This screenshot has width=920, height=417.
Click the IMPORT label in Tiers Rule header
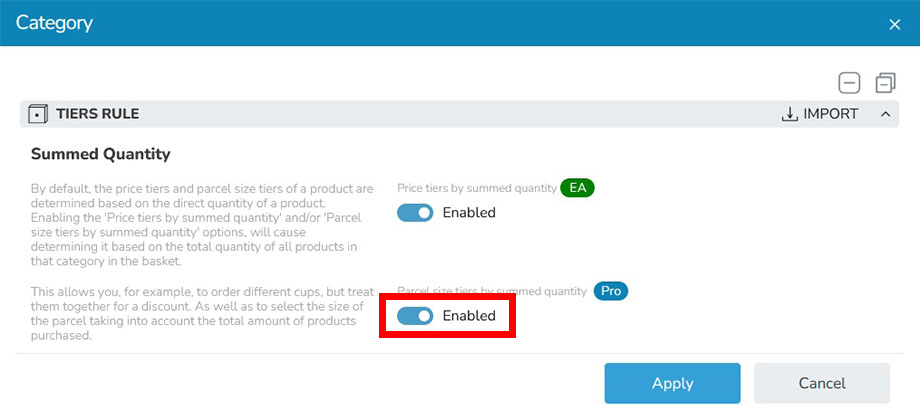tap(831, 114)
